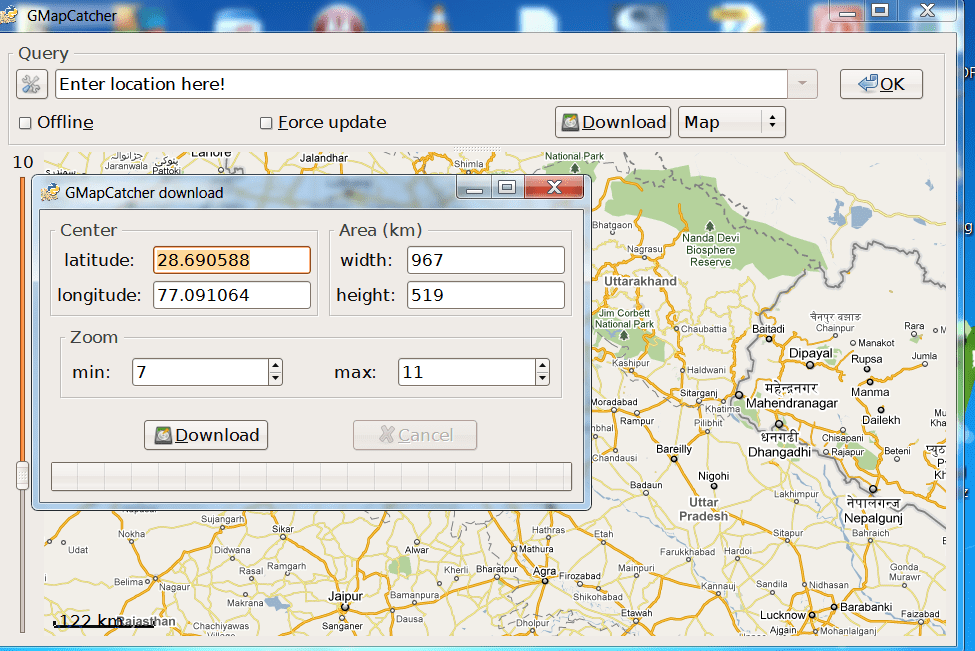Click the longitude input field
Image resolution: width=975 pixels, height=651 pixels.
(x=232, y=295)
